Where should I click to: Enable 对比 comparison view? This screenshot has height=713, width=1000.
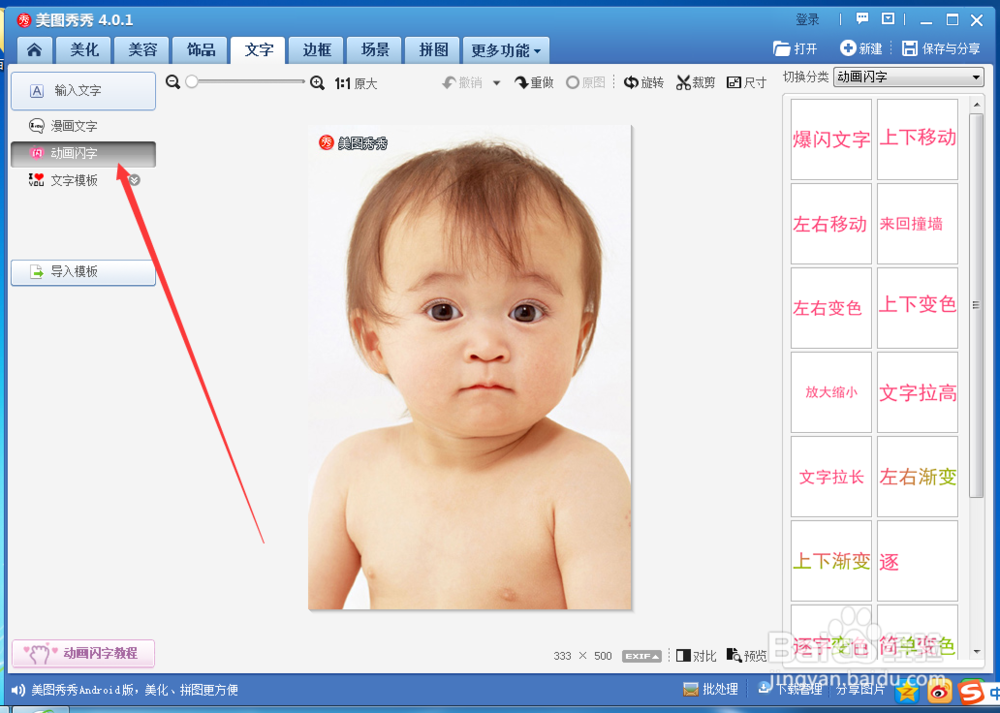[695, 656]
